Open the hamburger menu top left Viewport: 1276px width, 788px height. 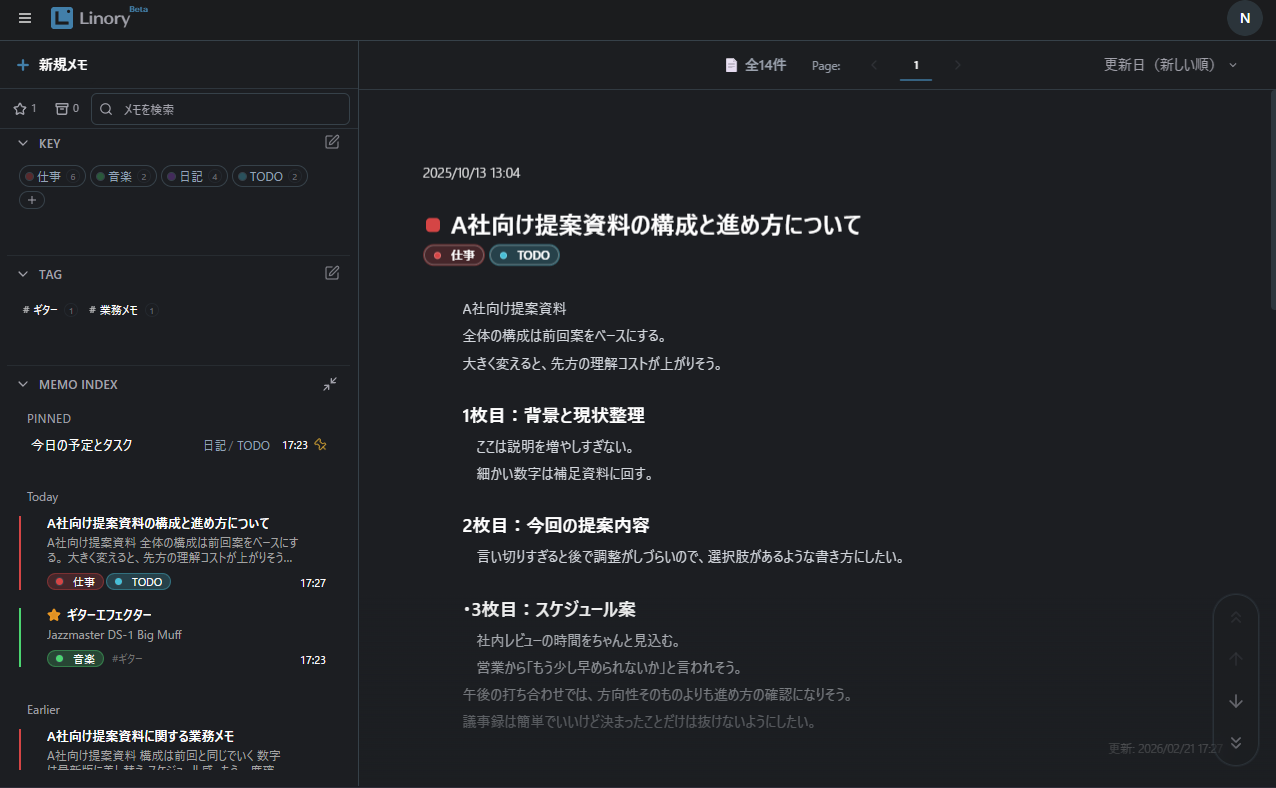pos(24,17)
